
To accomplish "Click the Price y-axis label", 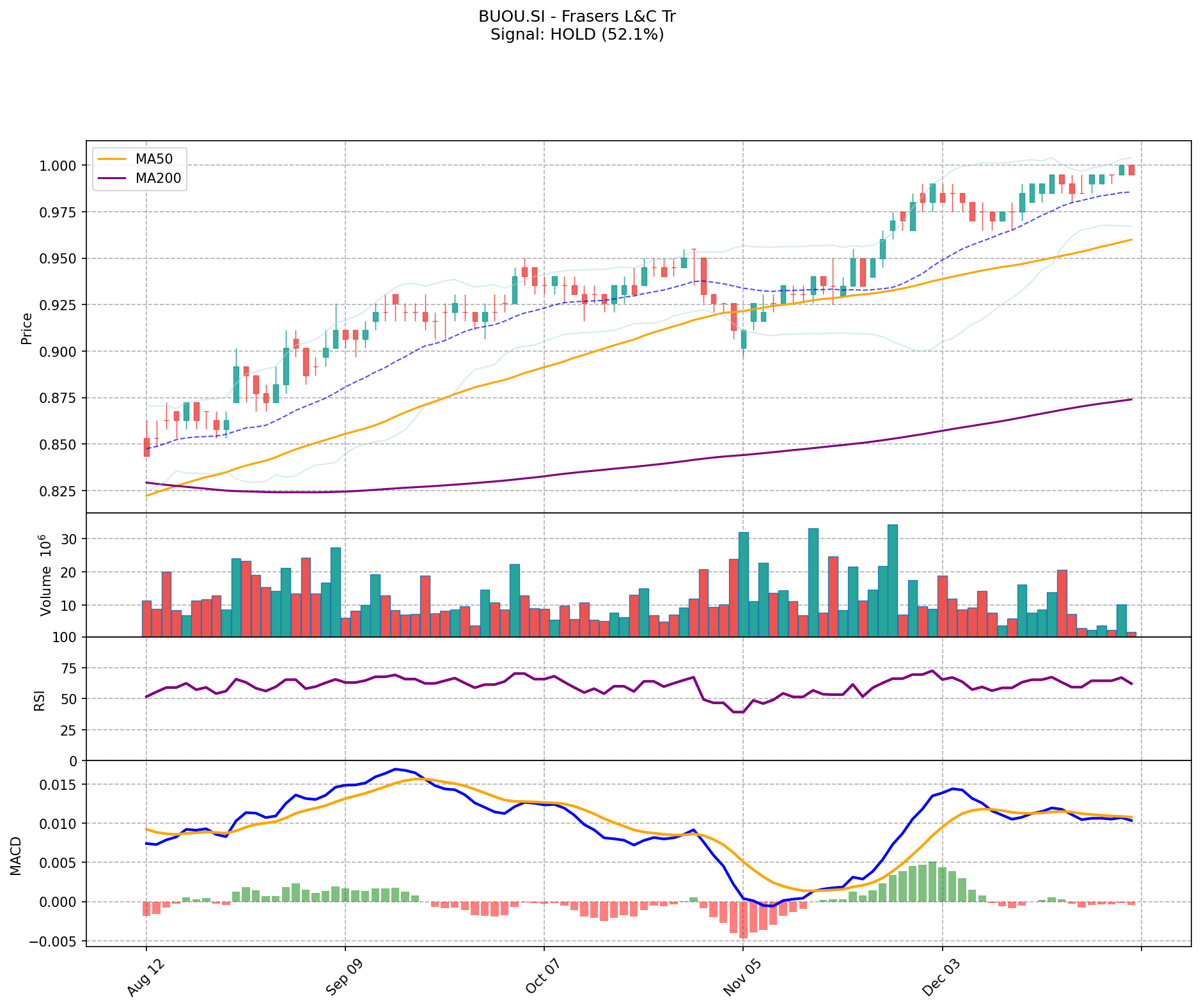I will 27,328.
